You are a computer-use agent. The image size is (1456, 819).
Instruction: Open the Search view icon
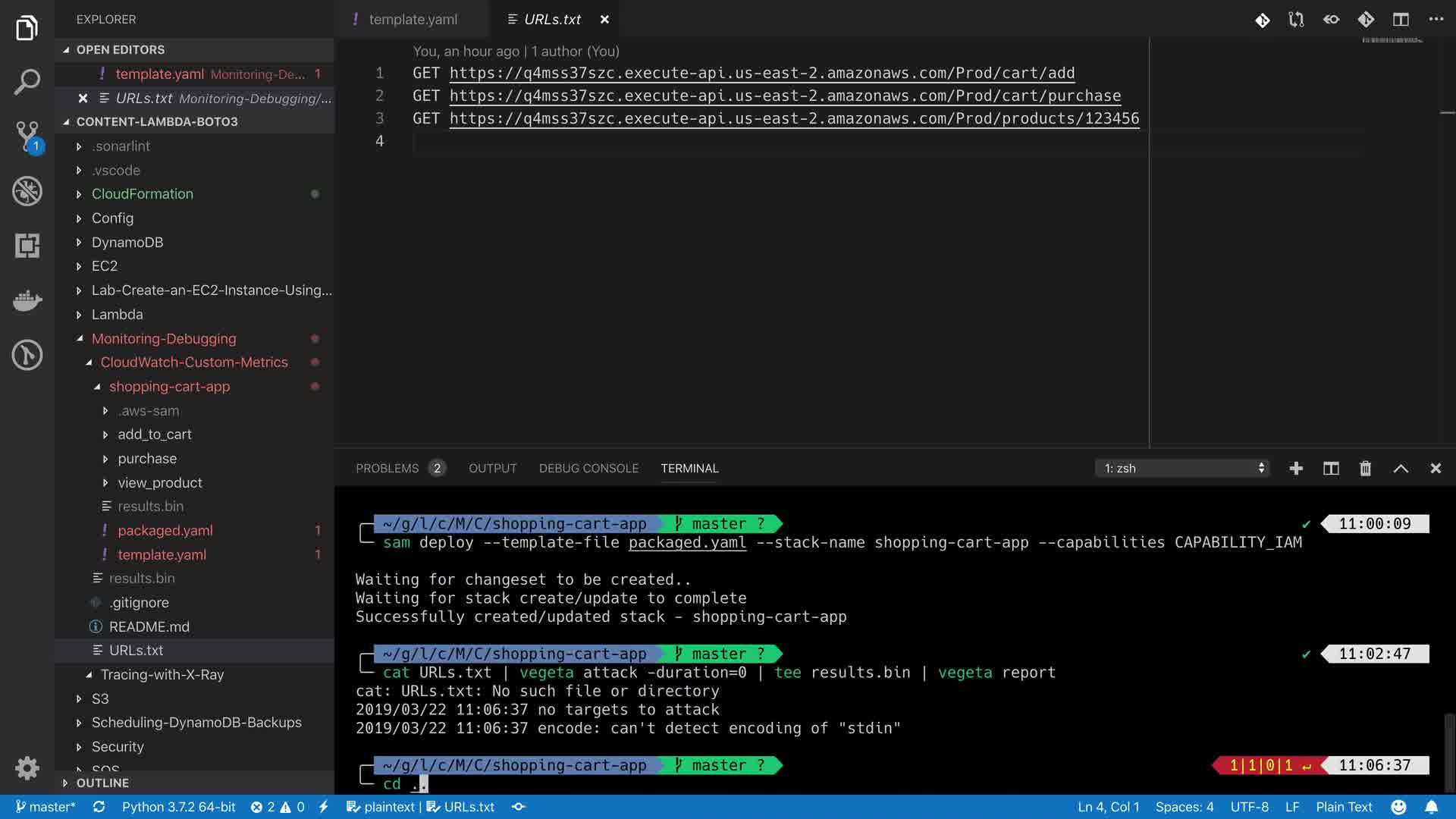(27, 82)
